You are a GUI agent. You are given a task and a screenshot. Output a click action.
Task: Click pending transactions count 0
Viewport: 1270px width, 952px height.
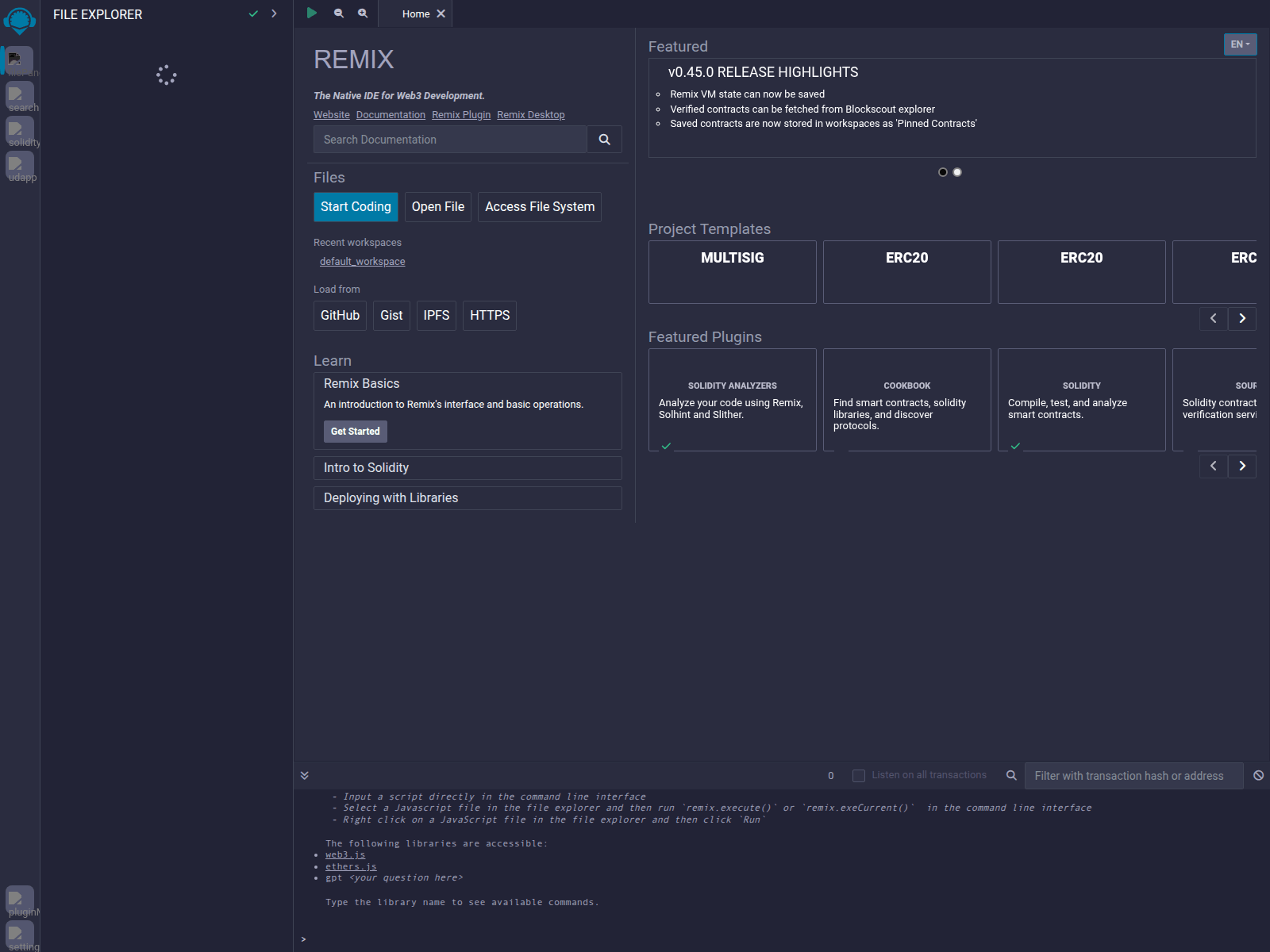coord(831,776)
